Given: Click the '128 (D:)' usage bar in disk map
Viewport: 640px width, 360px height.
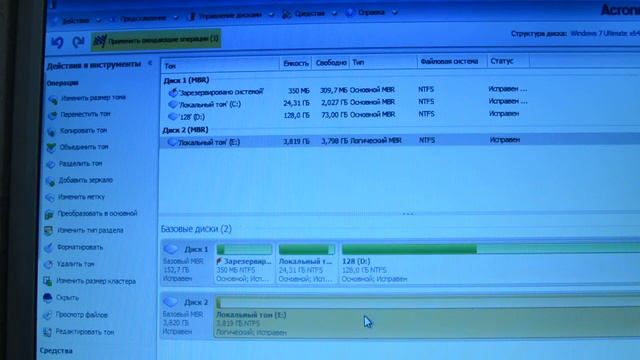Looking at the screenshot, I should point(491,249).
